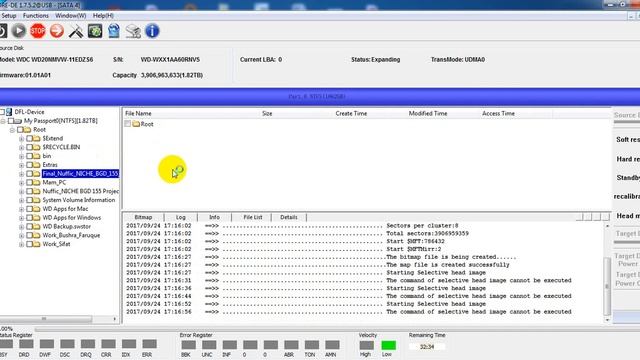Click the UNC error register indicator

[x=209, y=345]
